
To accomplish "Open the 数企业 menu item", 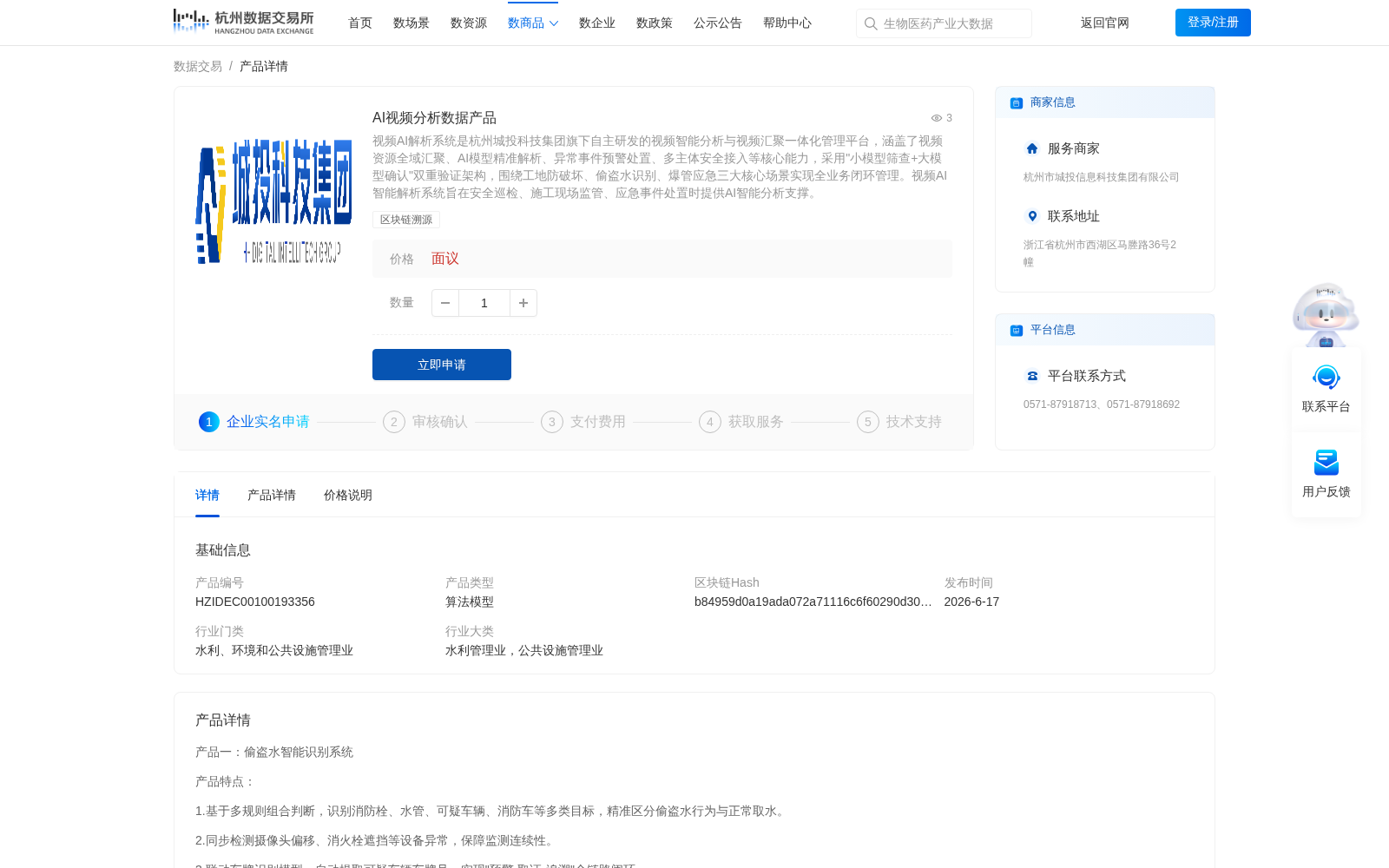I will [597, 23].
